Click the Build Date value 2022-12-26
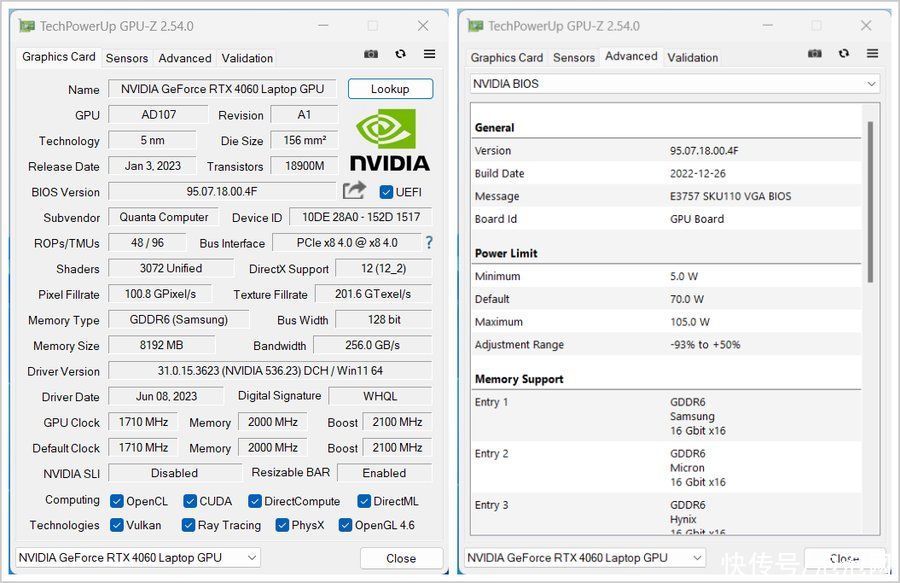900x583 pixels. (x=698, y=173)
